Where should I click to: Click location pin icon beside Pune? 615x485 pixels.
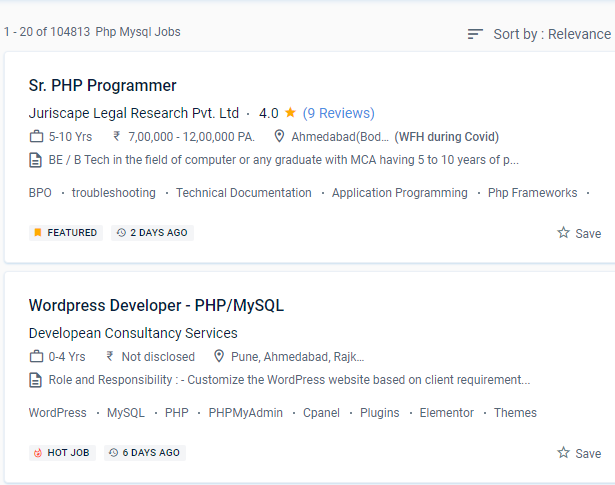(x=219, y=357)
